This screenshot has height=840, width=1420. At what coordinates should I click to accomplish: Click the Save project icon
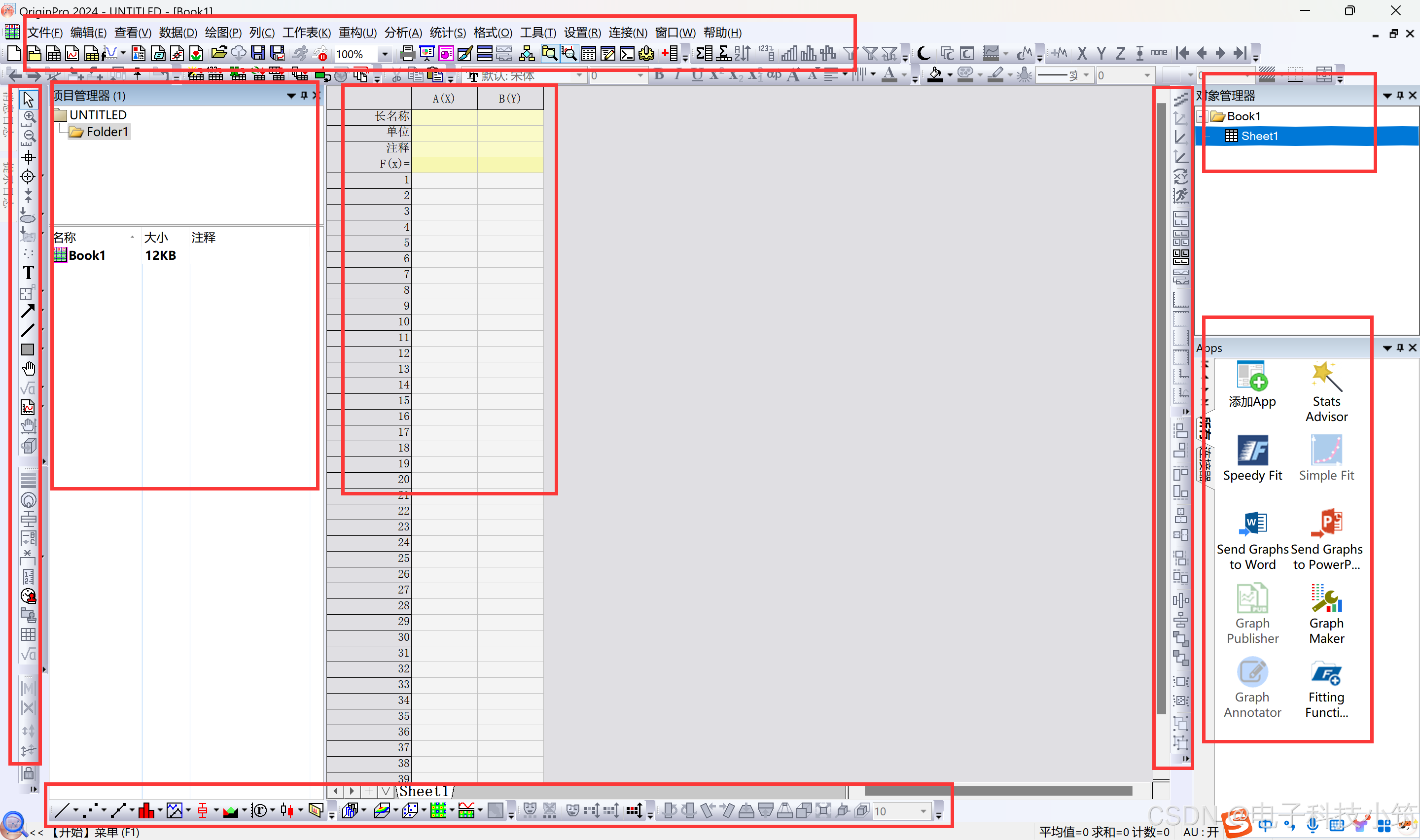258,54
